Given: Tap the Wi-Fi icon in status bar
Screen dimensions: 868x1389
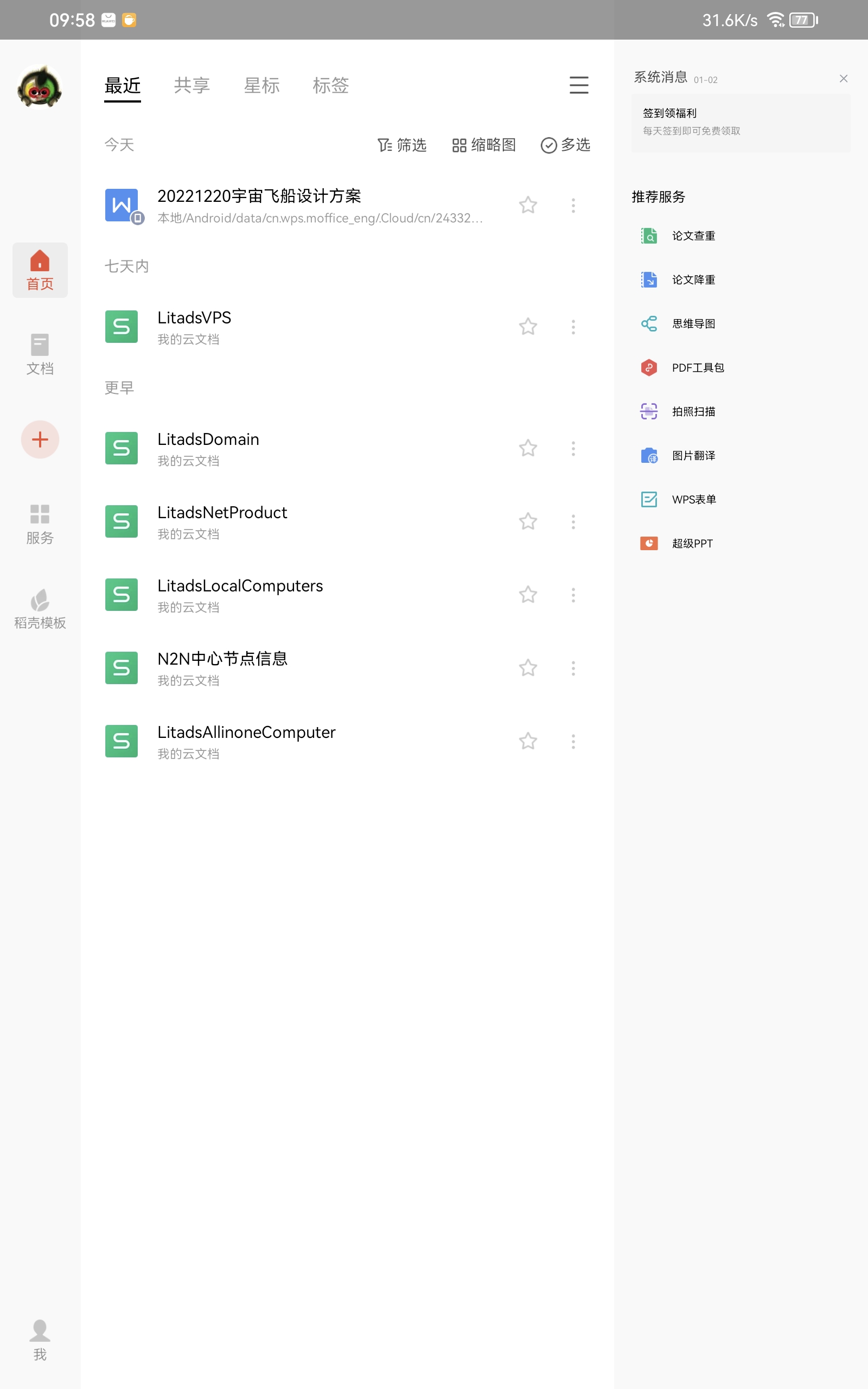Looking at the screenshot, I should tap(776, 20).
